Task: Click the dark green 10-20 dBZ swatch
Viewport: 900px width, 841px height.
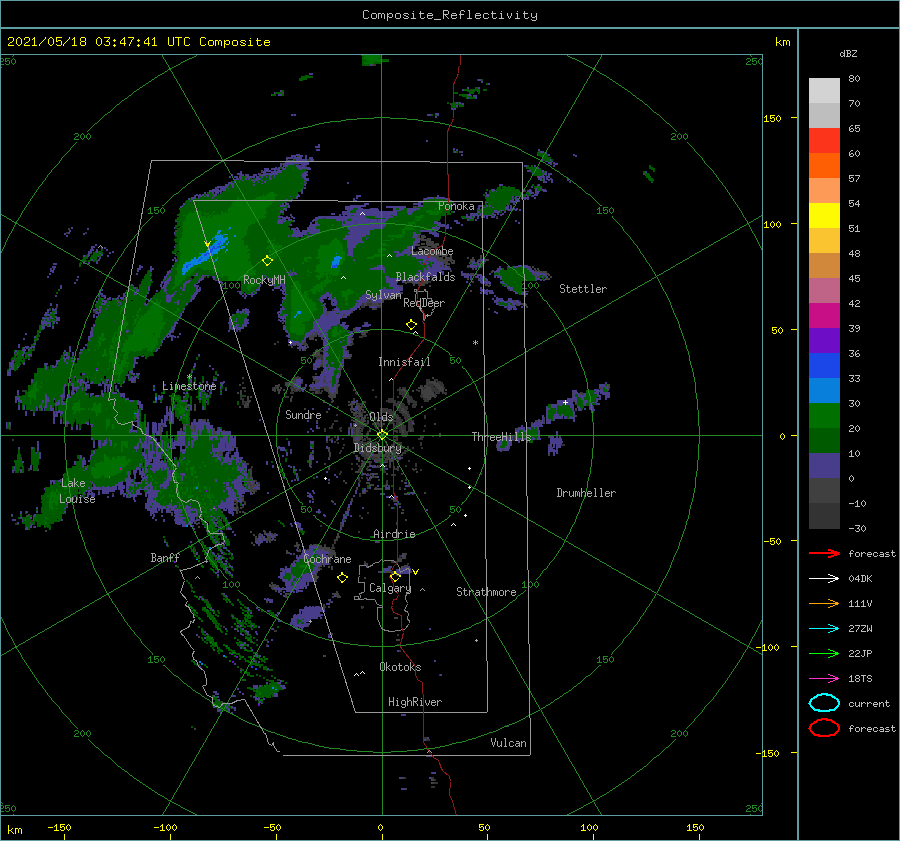Action: coord(824,441)
